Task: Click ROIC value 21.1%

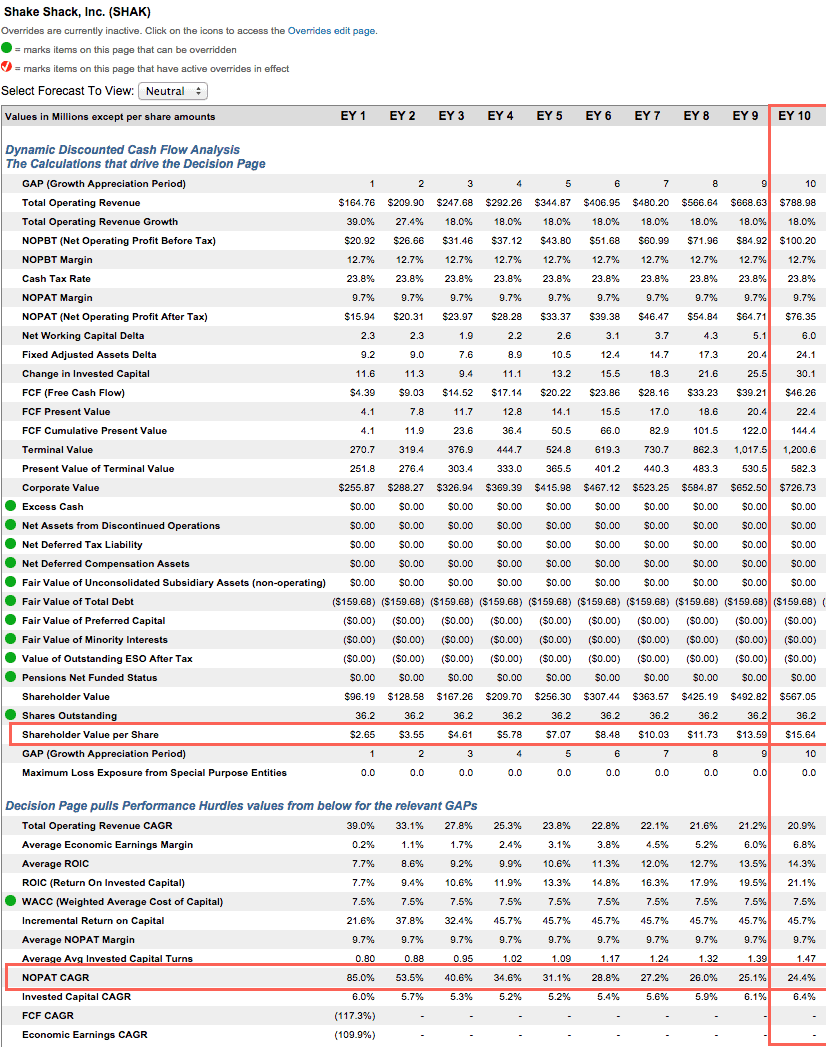Action: [x=801, y=883]
